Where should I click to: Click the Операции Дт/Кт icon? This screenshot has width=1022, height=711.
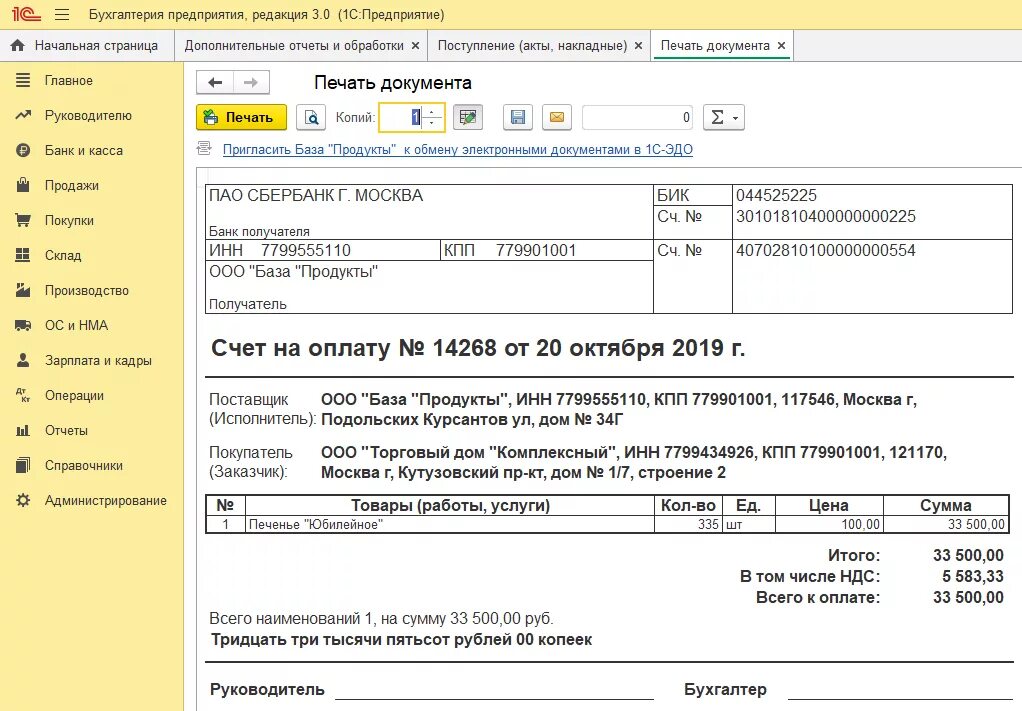[23, 395]
